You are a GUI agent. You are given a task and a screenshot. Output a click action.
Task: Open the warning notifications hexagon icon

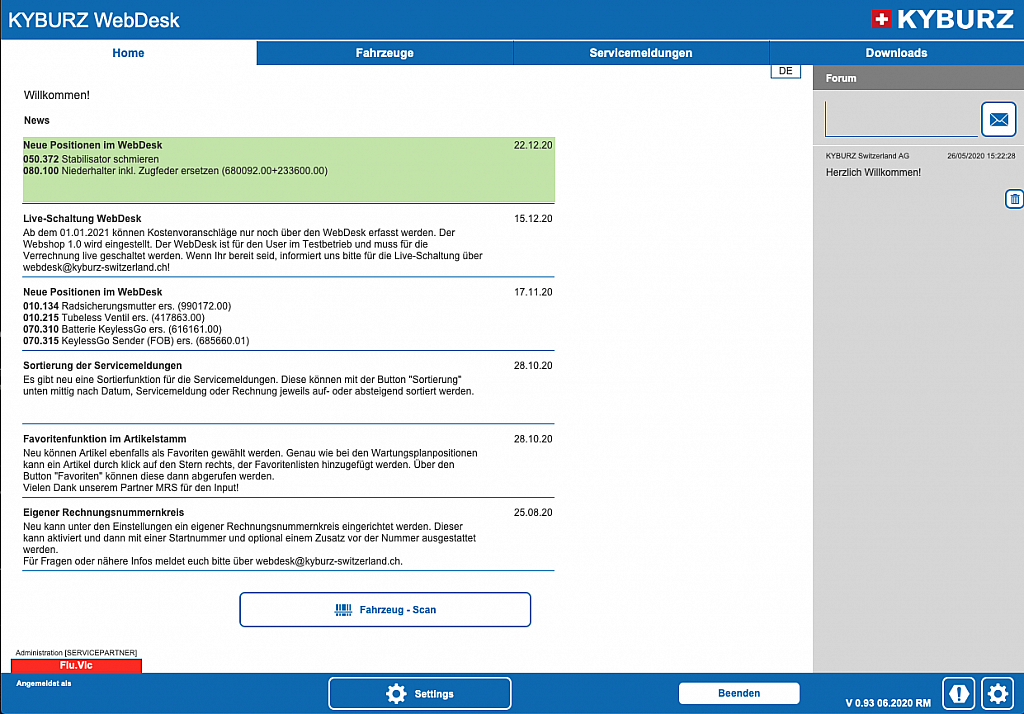[958, 693]
